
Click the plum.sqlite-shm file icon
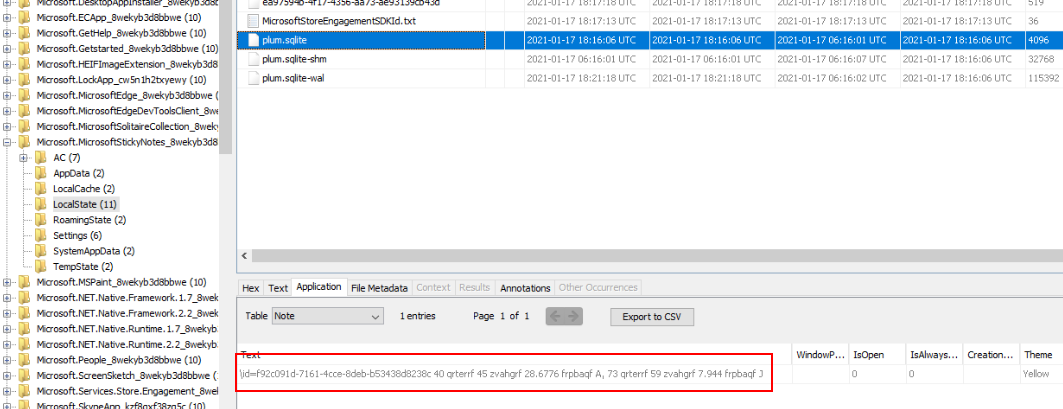pyautogui.click(x=254, y=59)
